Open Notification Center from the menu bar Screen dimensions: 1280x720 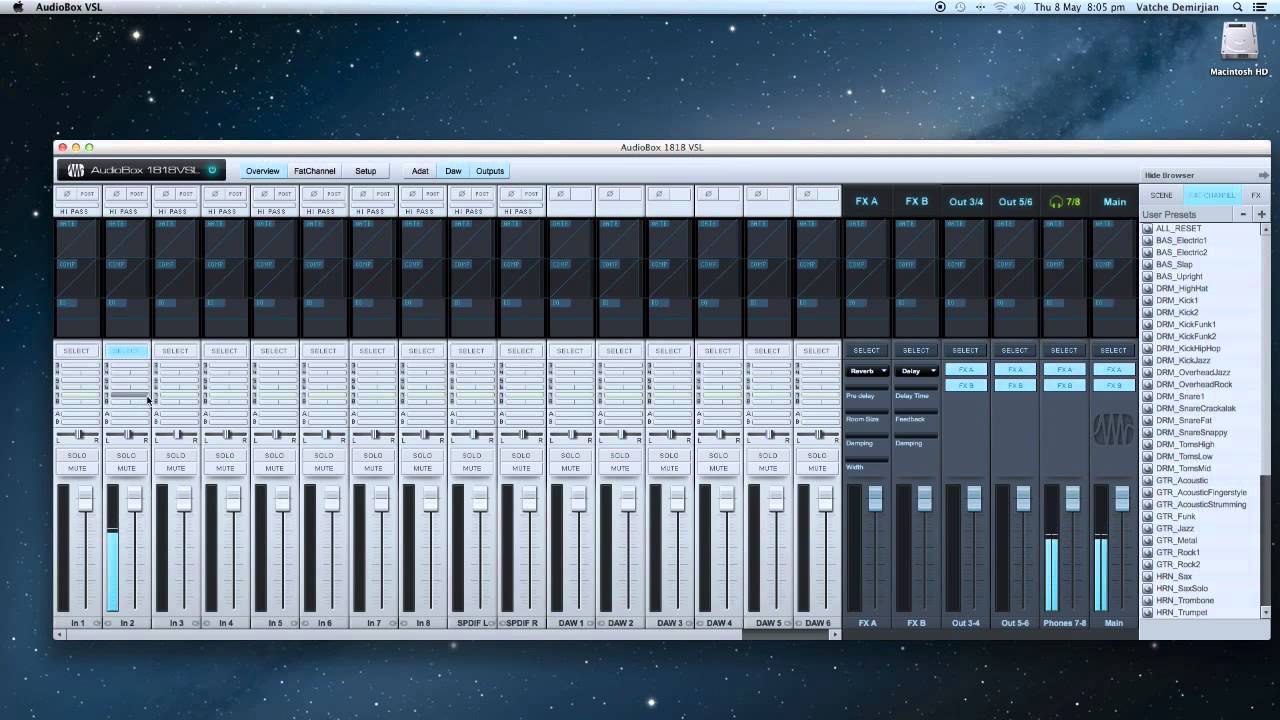pyautogui.click(x=1260, y=7)
